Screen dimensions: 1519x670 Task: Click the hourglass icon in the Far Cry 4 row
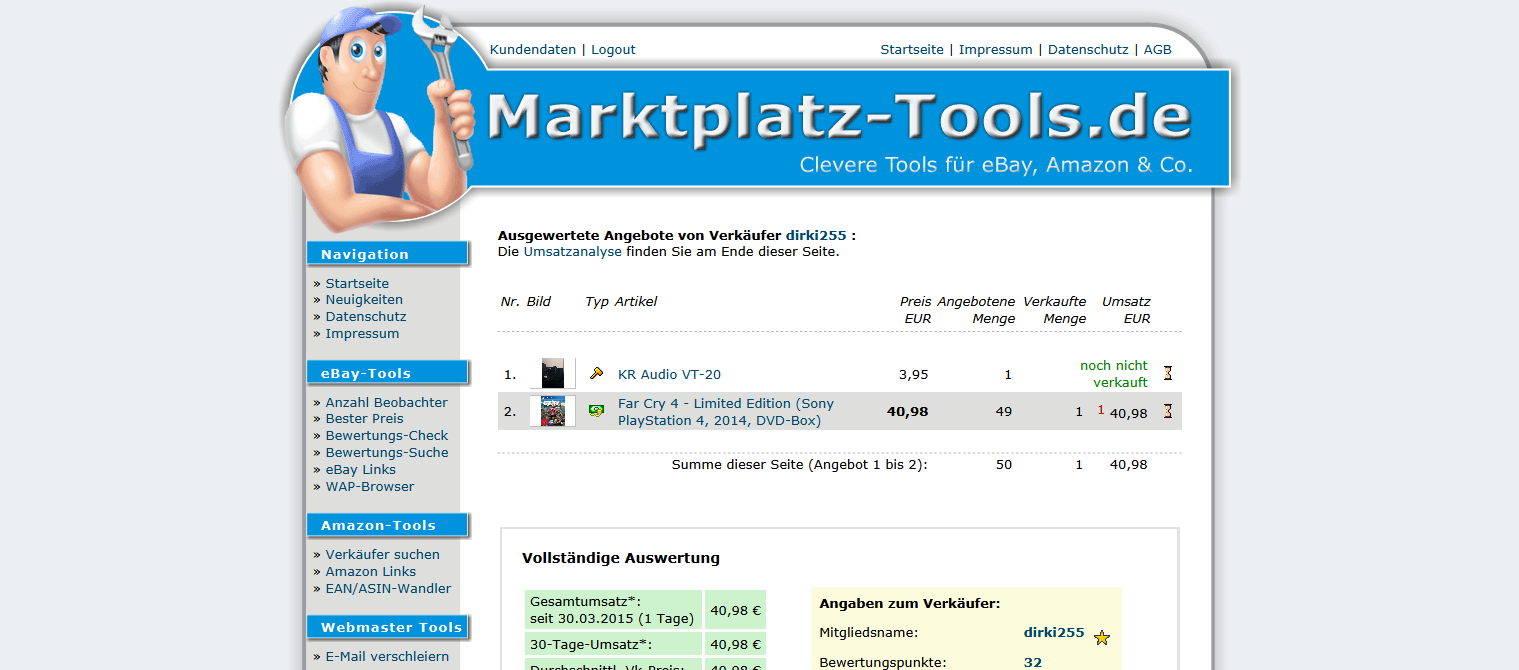coord(1167,411)
